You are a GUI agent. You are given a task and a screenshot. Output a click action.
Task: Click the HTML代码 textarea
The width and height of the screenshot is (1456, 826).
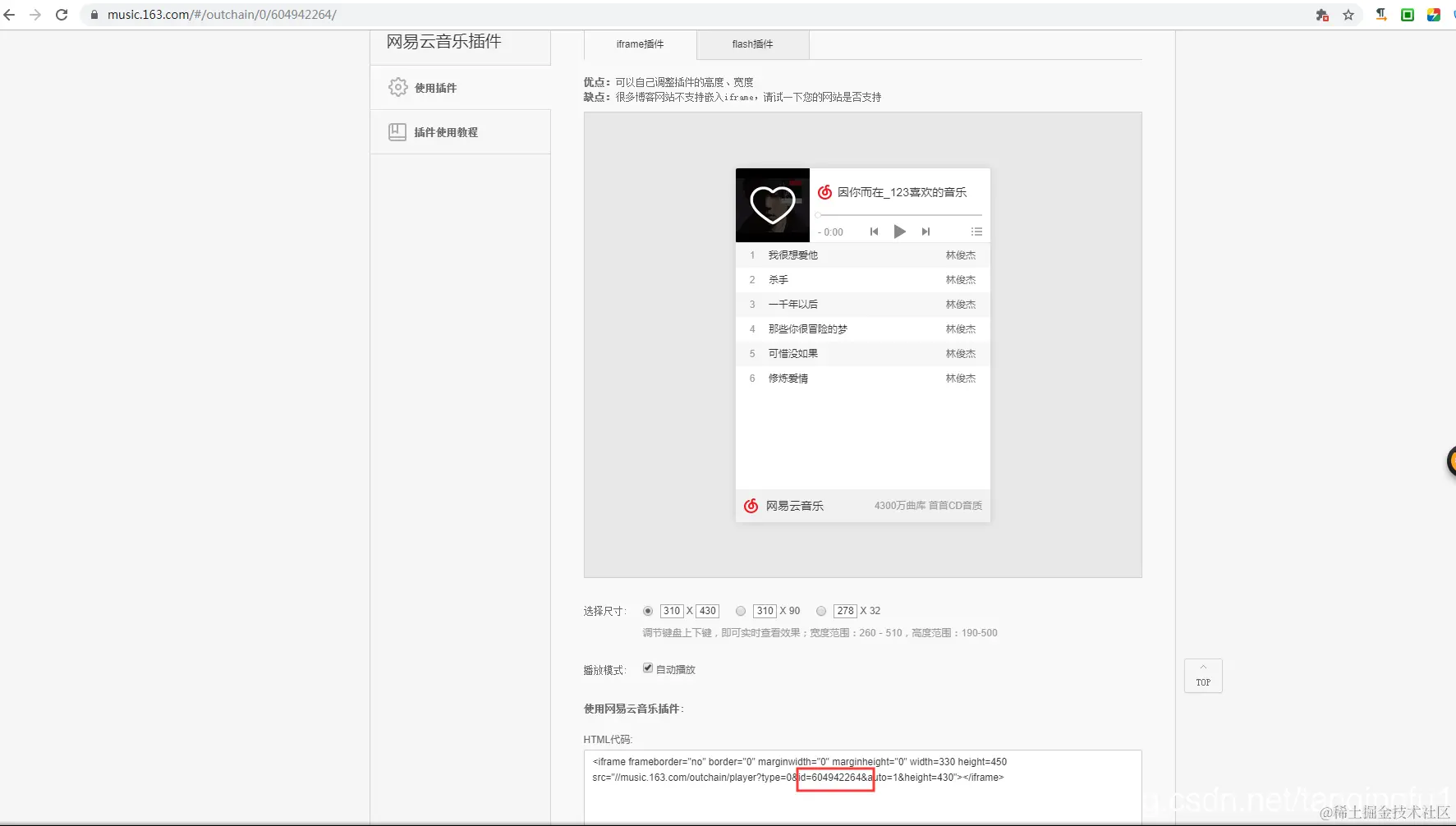[862, 787]
